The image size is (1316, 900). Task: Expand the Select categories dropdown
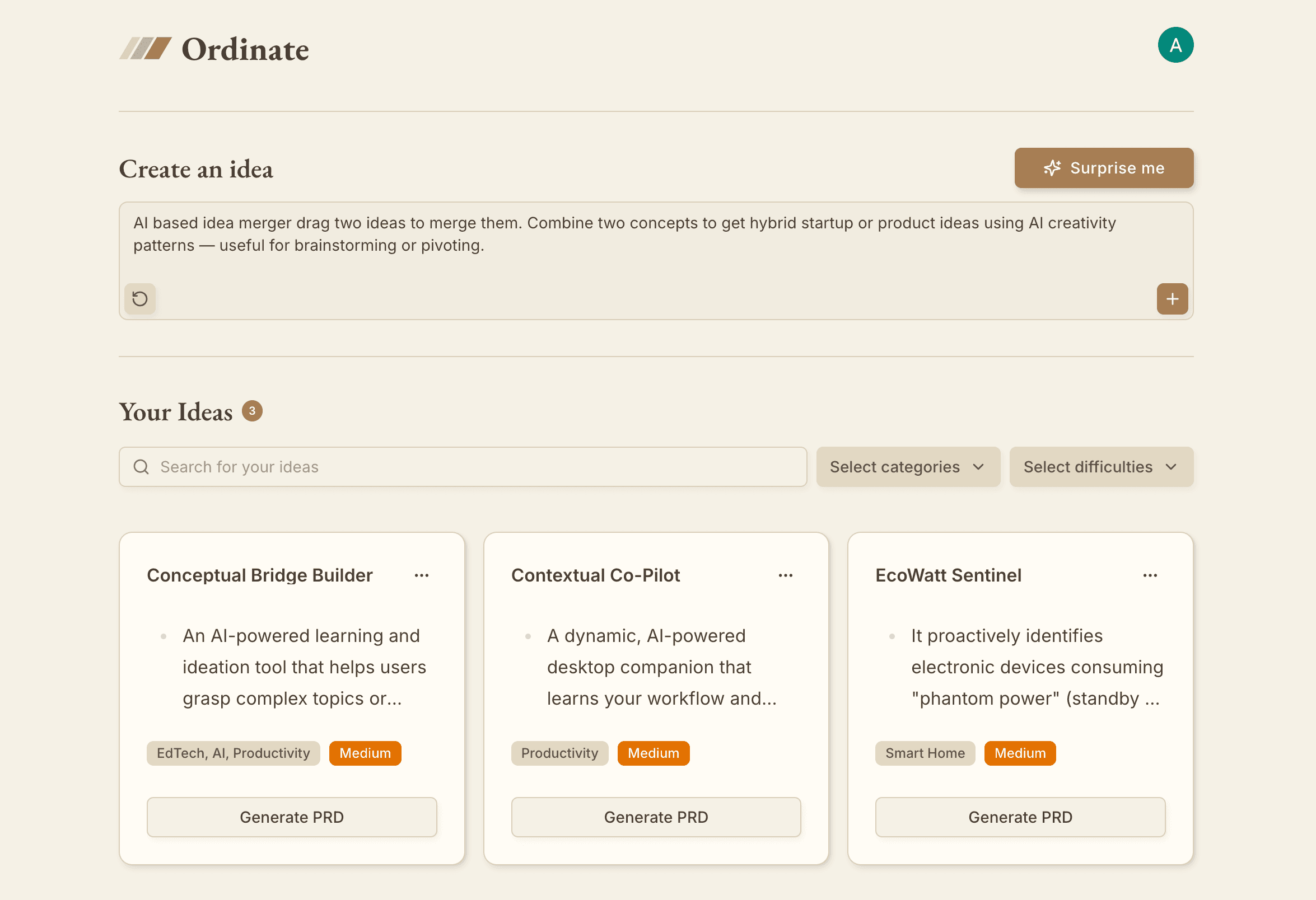tap(908, 466)
